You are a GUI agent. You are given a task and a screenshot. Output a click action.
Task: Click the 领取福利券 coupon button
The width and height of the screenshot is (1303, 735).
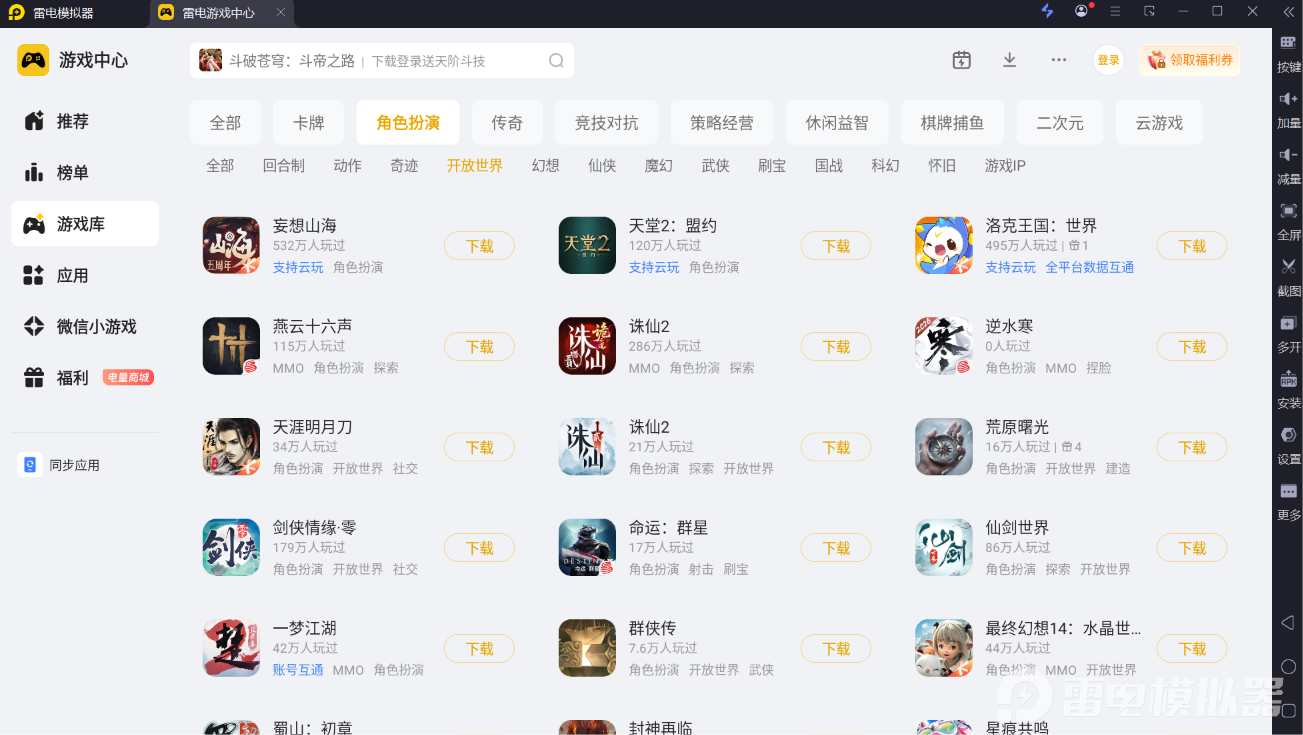coord(1190,60)
